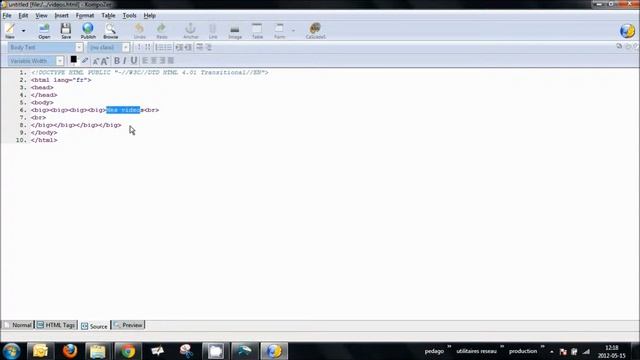
Task: Insert Image via toolbar icon
Action: (235, 31)
